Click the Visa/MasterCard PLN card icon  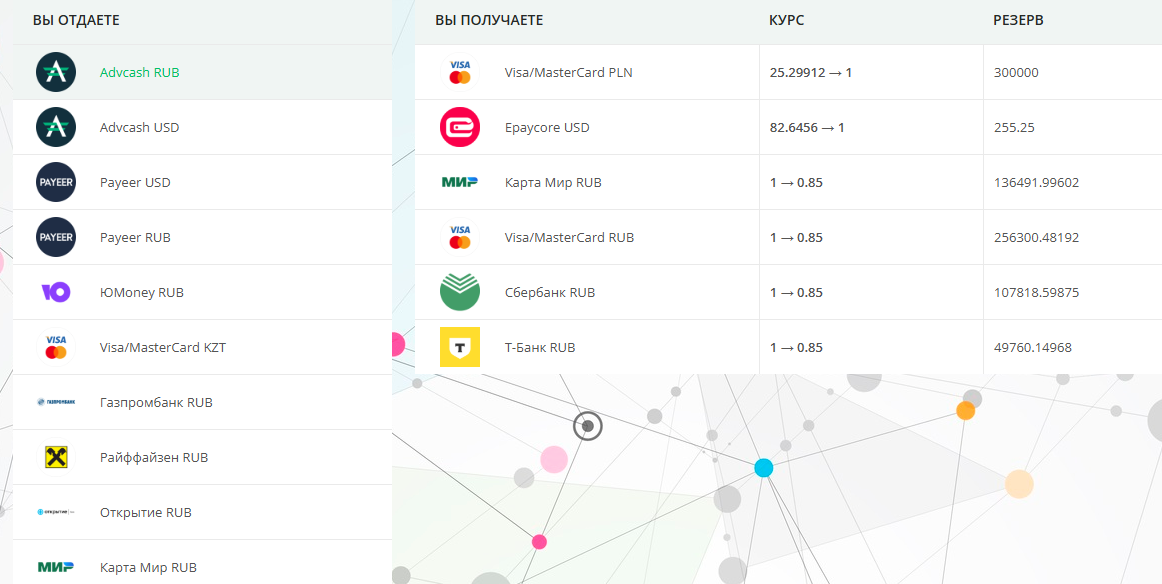pos(459,73)
